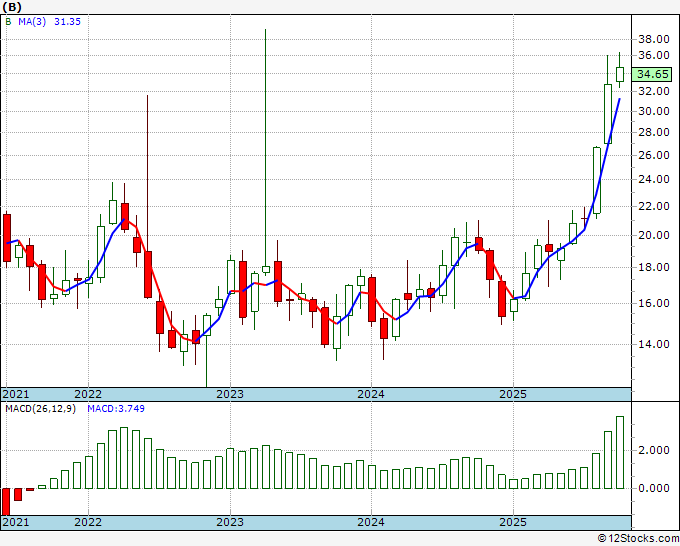Image resolution: width=680 pixels, height=546 pixels.
Task: Open the 12Stocks.com watermark link
Action: point(637,538)
